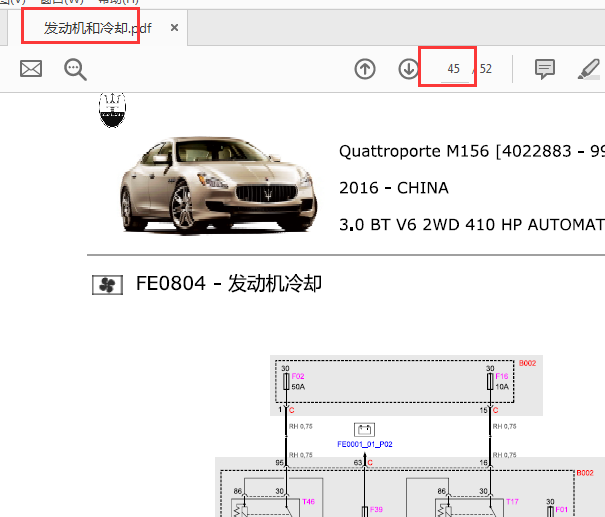
Task: Select the FE0804 - 发动机冷却 heading
Action: (229, 284)
